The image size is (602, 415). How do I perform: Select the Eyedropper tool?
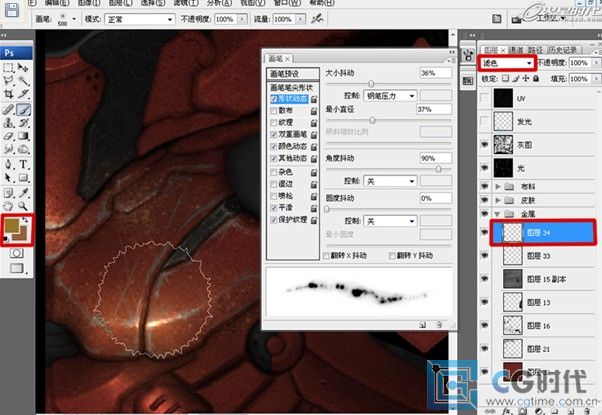23,193
